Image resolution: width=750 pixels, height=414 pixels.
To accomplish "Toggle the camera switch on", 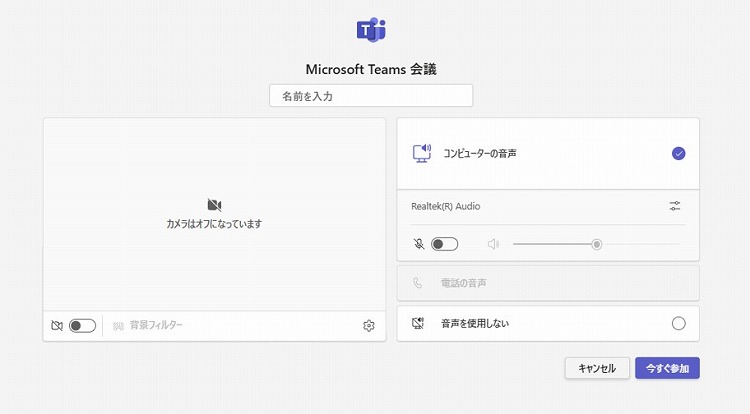I will pos(82,326).
